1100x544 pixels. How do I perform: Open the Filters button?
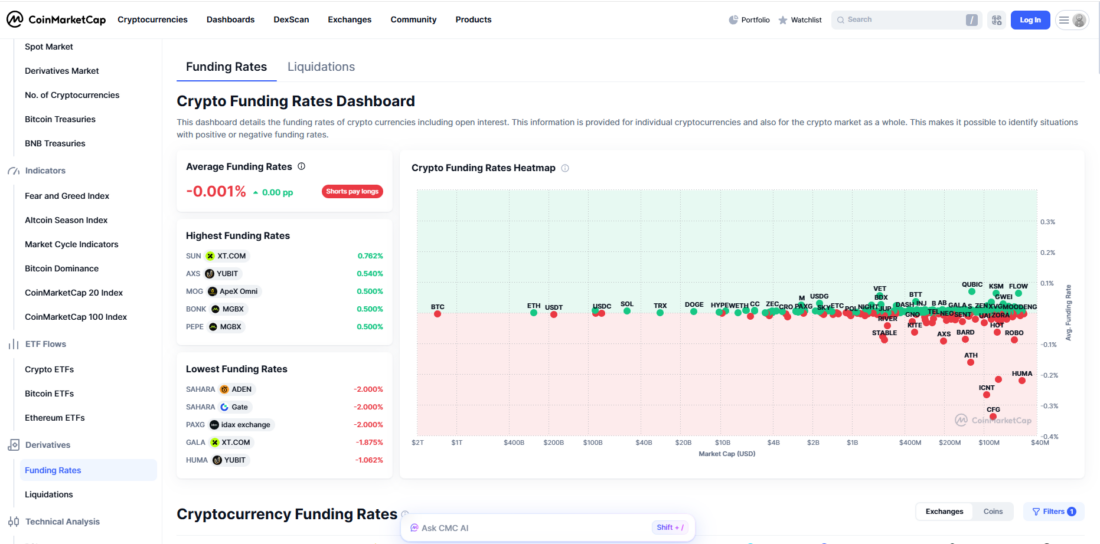[1054, 512]
